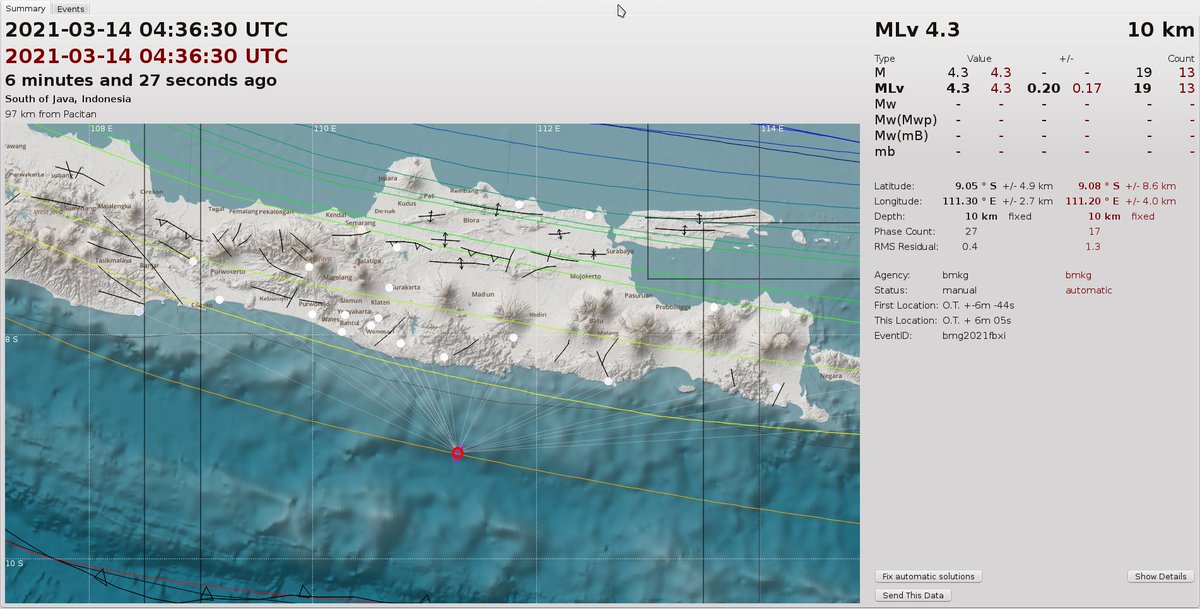This screenshot has height=609, width=1200.
Task: Click the Semarang city label on map
Action: pyautogui.click(x=359, y=223)
